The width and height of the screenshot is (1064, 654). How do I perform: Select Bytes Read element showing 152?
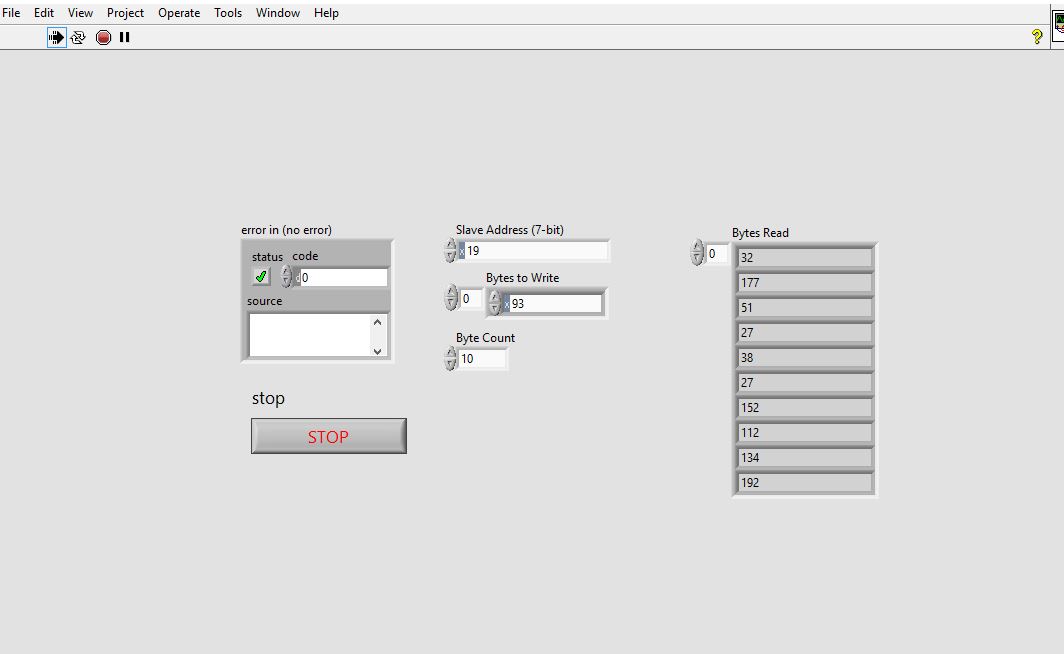[x=805, y=408]
